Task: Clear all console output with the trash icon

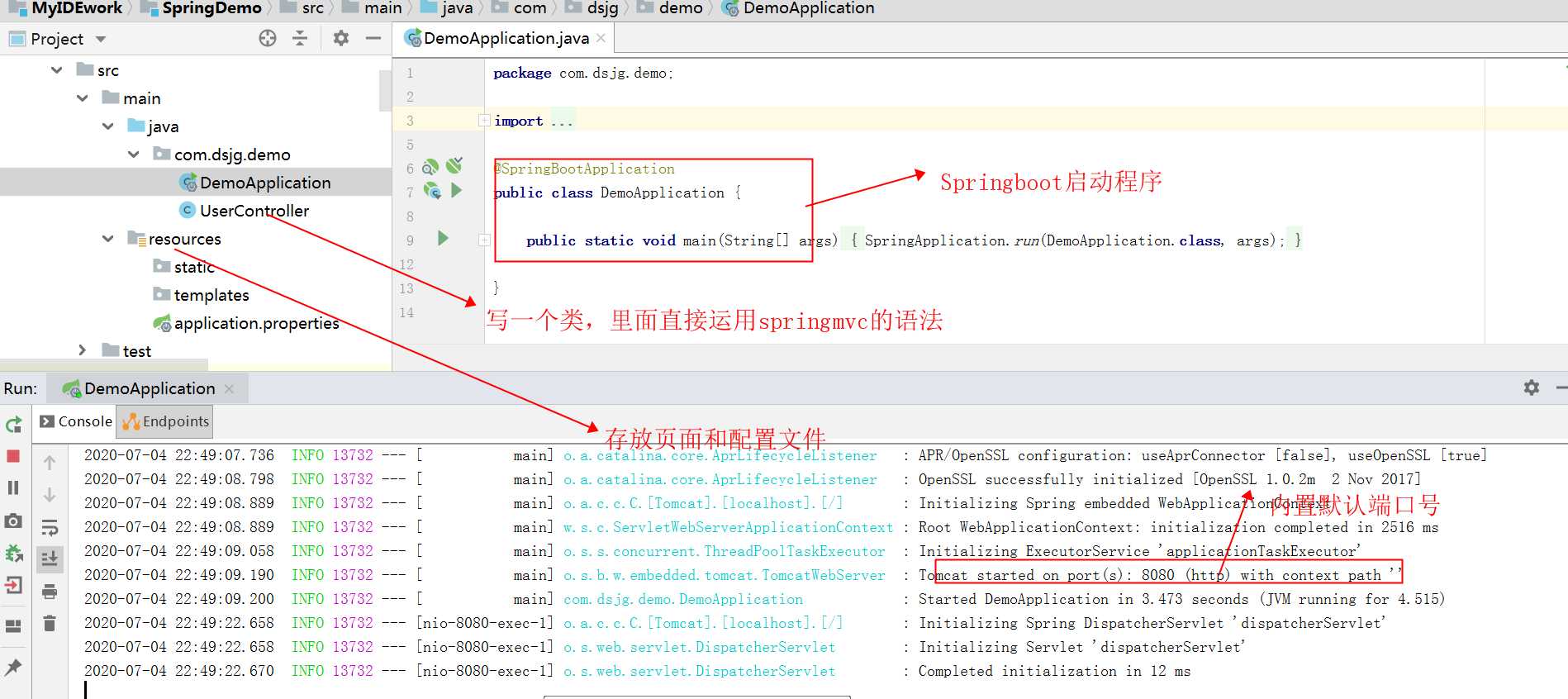Action: point(50,623)
